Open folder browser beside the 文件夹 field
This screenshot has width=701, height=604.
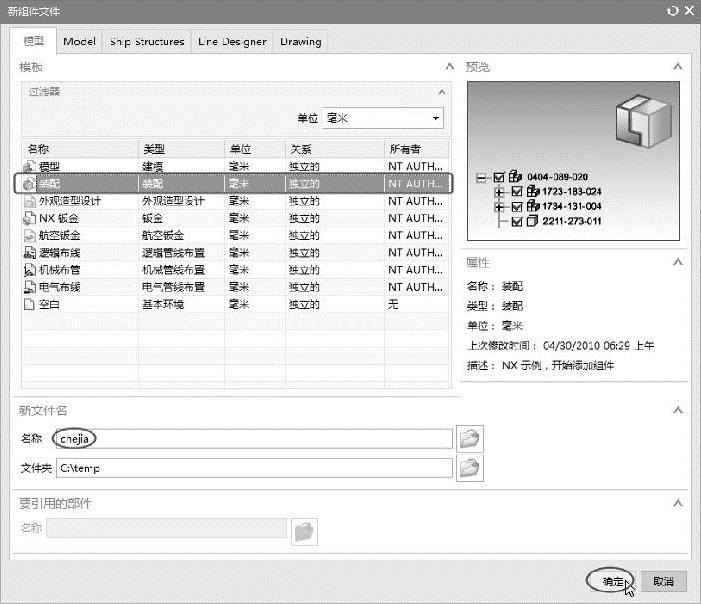click(469, 468)
